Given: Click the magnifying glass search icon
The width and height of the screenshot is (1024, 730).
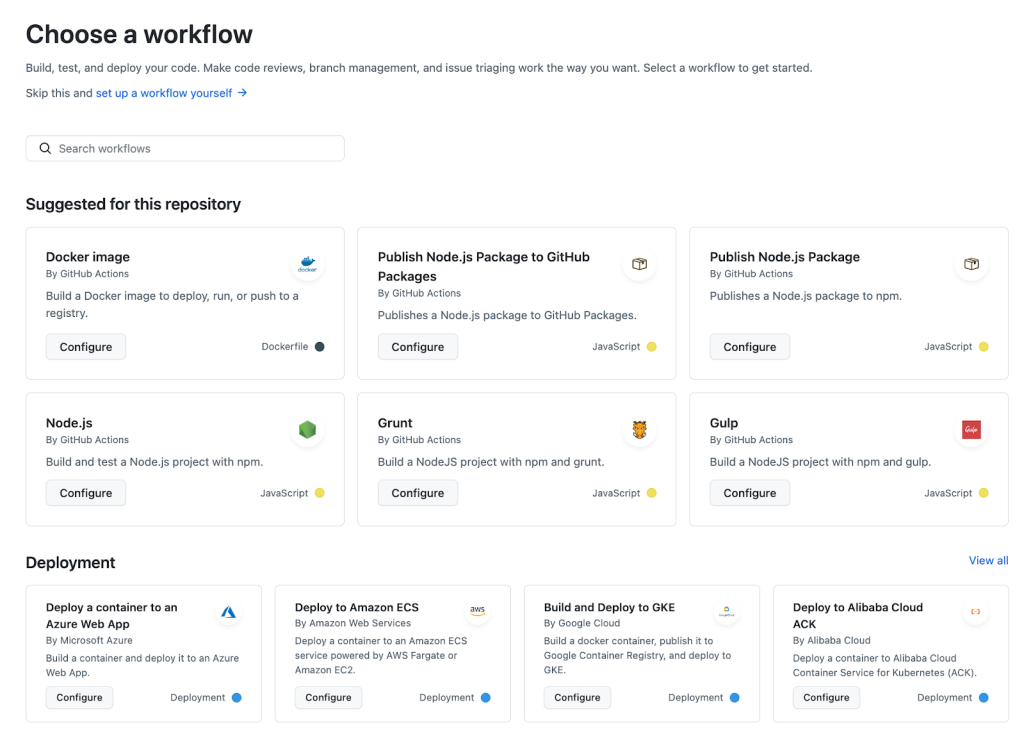Looking at the screenshot, I should tap(45, 148).
